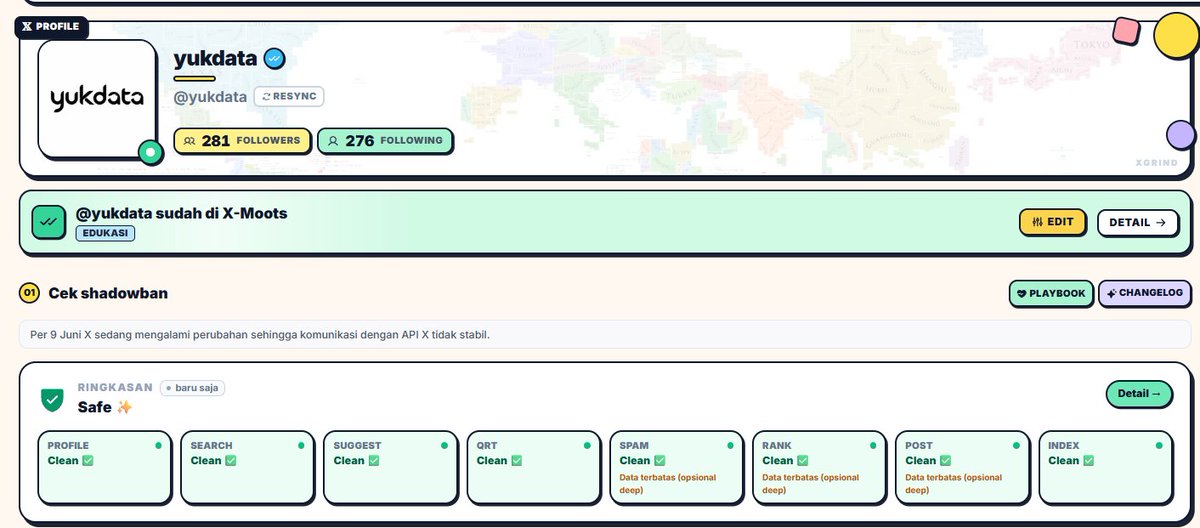Open the CHANGELOG button
1200x528 pixels.
[x=1144, y=293]
